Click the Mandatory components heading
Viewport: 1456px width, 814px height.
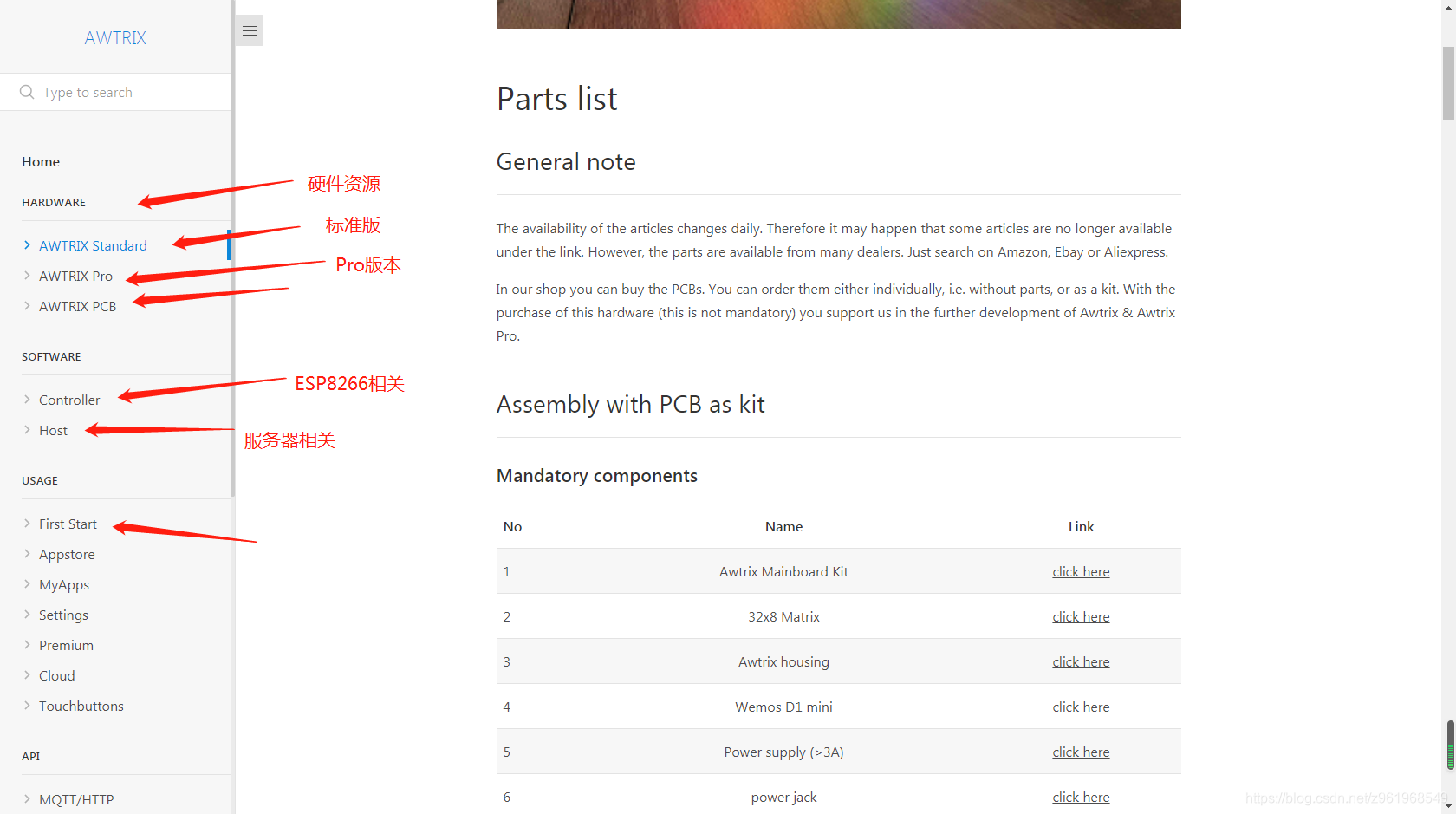click(x=596, y=475)
